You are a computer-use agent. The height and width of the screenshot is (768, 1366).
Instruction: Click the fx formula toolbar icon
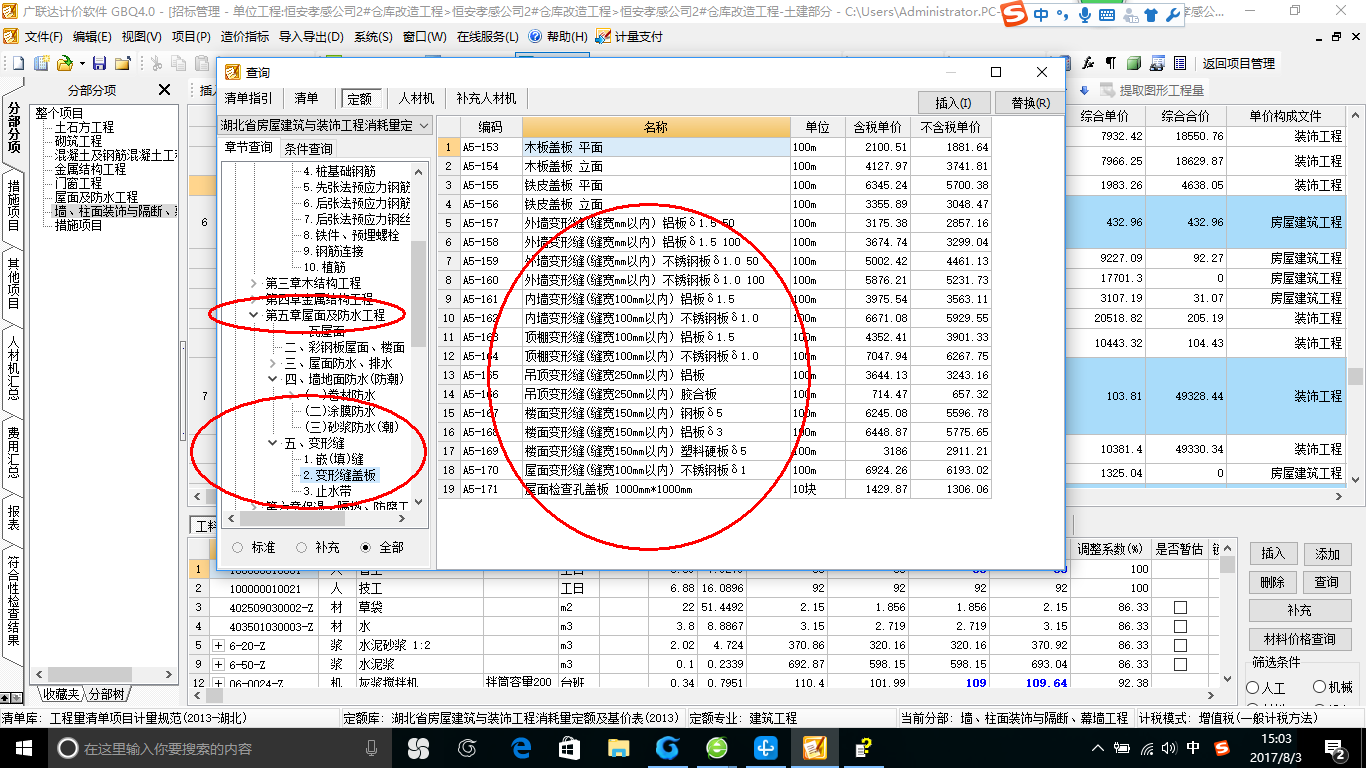(x=1088, y=63)
